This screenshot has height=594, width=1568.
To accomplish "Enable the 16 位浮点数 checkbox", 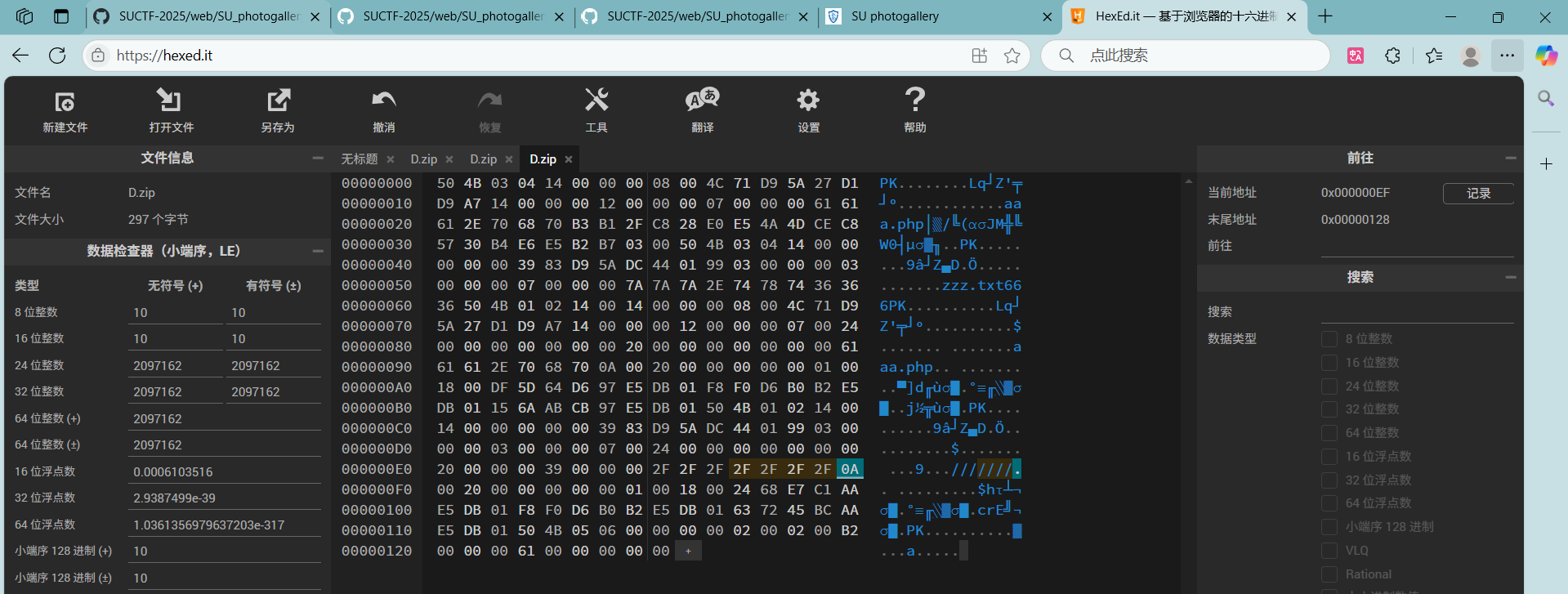I will click(1329, 456).
